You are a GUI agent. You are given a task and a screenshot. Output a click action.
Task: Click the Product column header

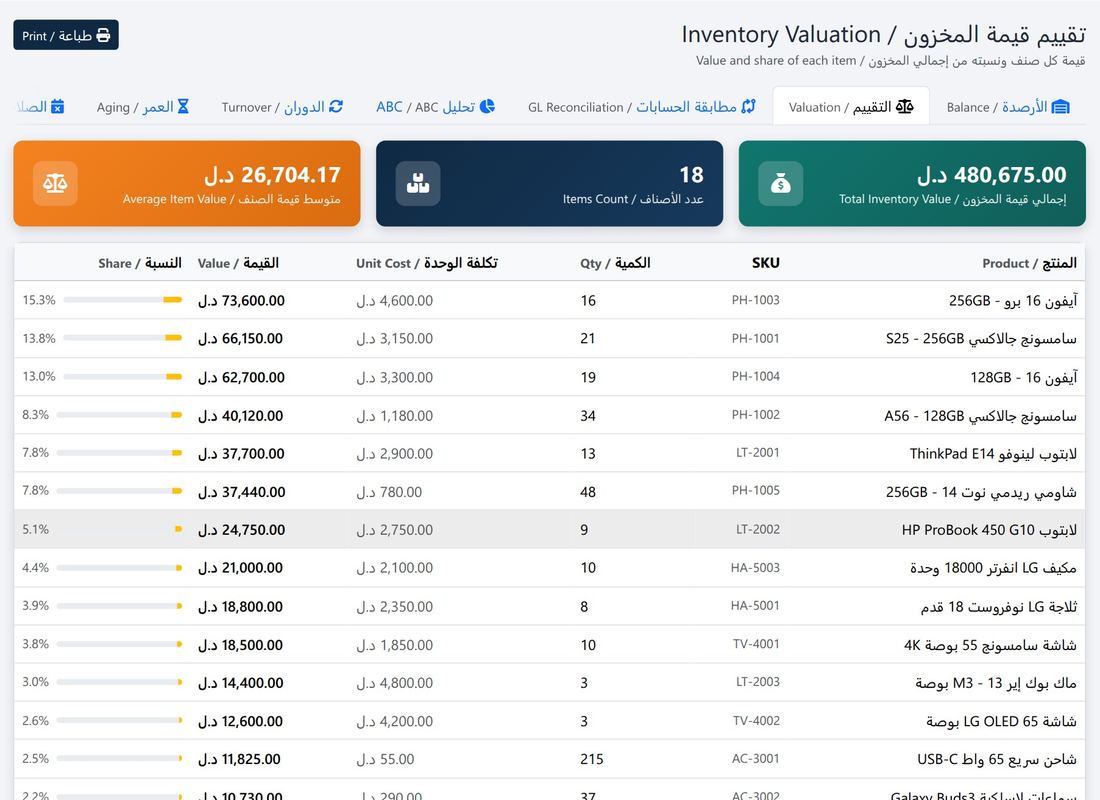[x=1029, y=263]
